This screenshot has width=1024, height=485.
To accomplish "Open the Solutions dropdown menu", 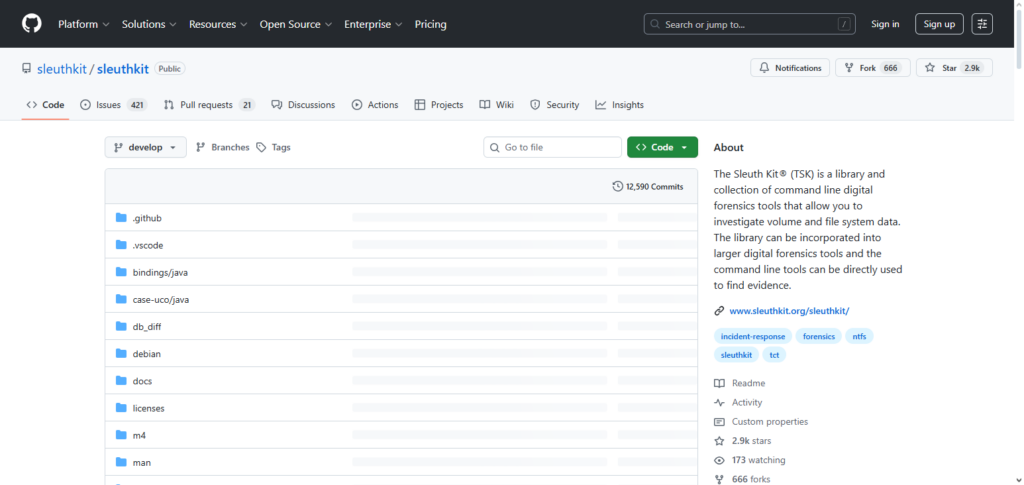I will pyautogui.click(x=149, y=24).
